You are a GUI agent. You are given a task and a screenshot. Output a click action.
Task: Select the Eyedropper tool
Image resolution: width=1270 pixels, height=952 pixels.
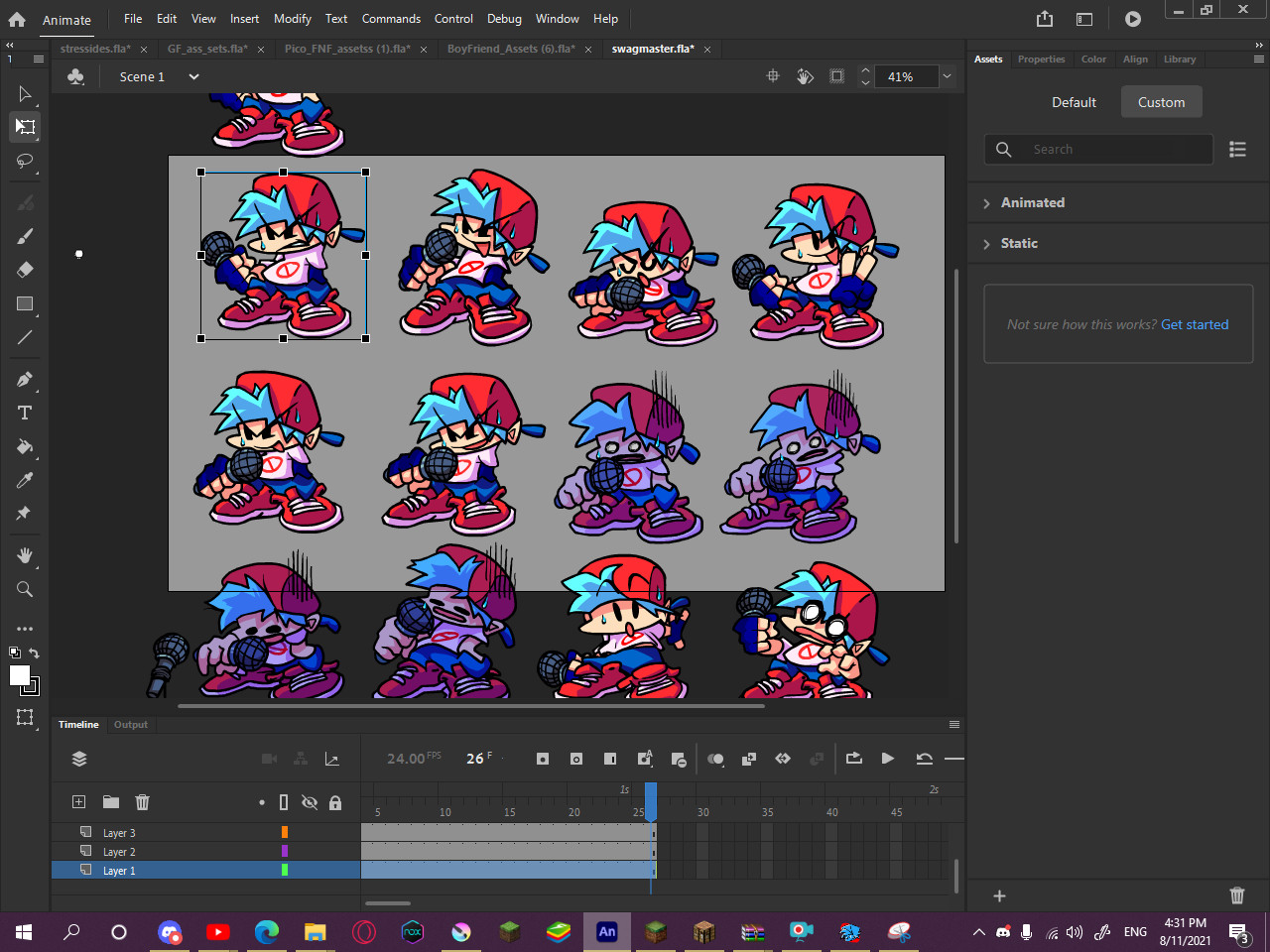click(25, 481)
